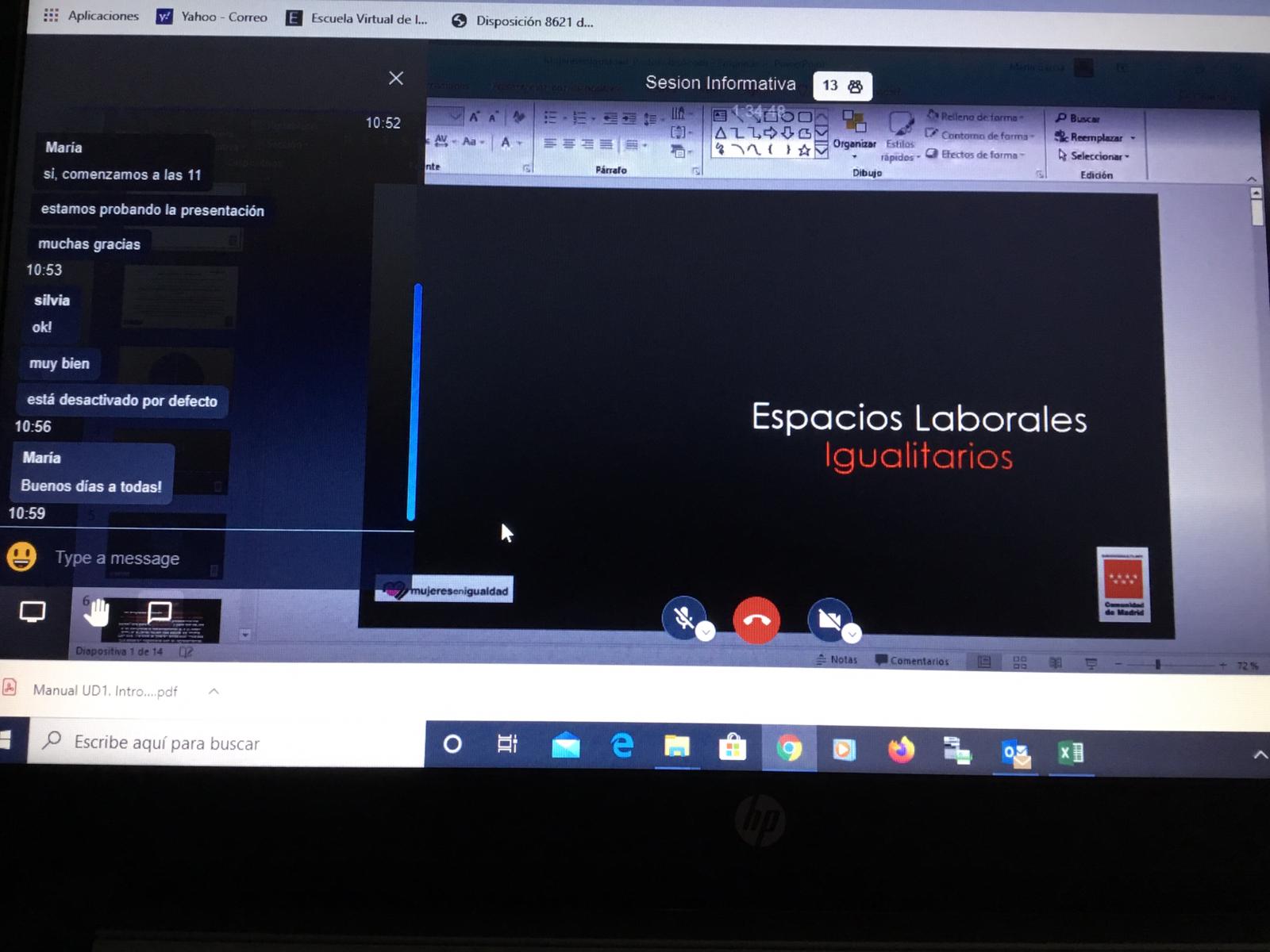Open microphone options arrow beside mute button

click(x=706, y=632)
